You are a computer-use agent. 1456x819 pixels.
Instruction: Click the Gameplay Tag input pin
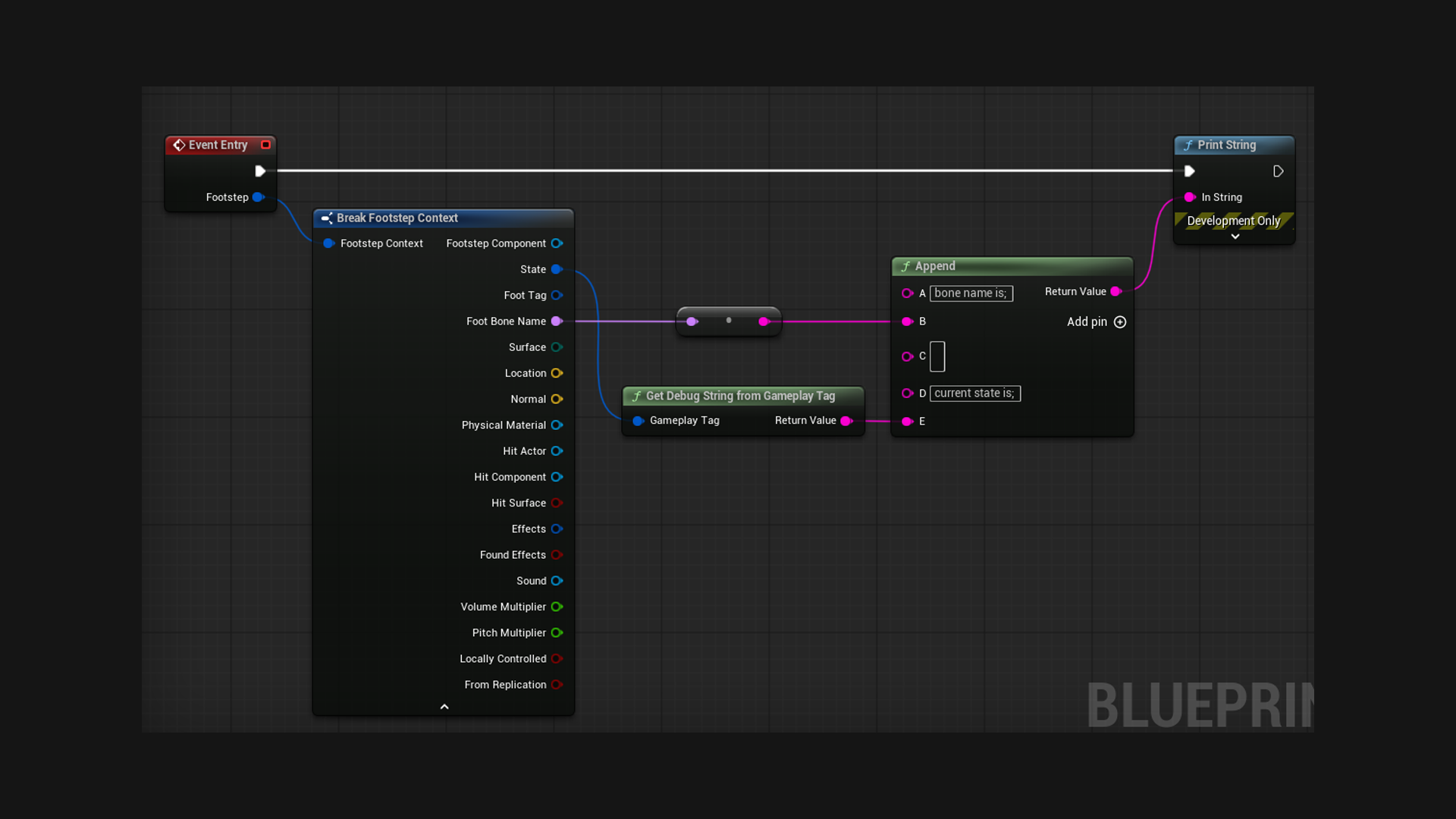coord(638,421)
